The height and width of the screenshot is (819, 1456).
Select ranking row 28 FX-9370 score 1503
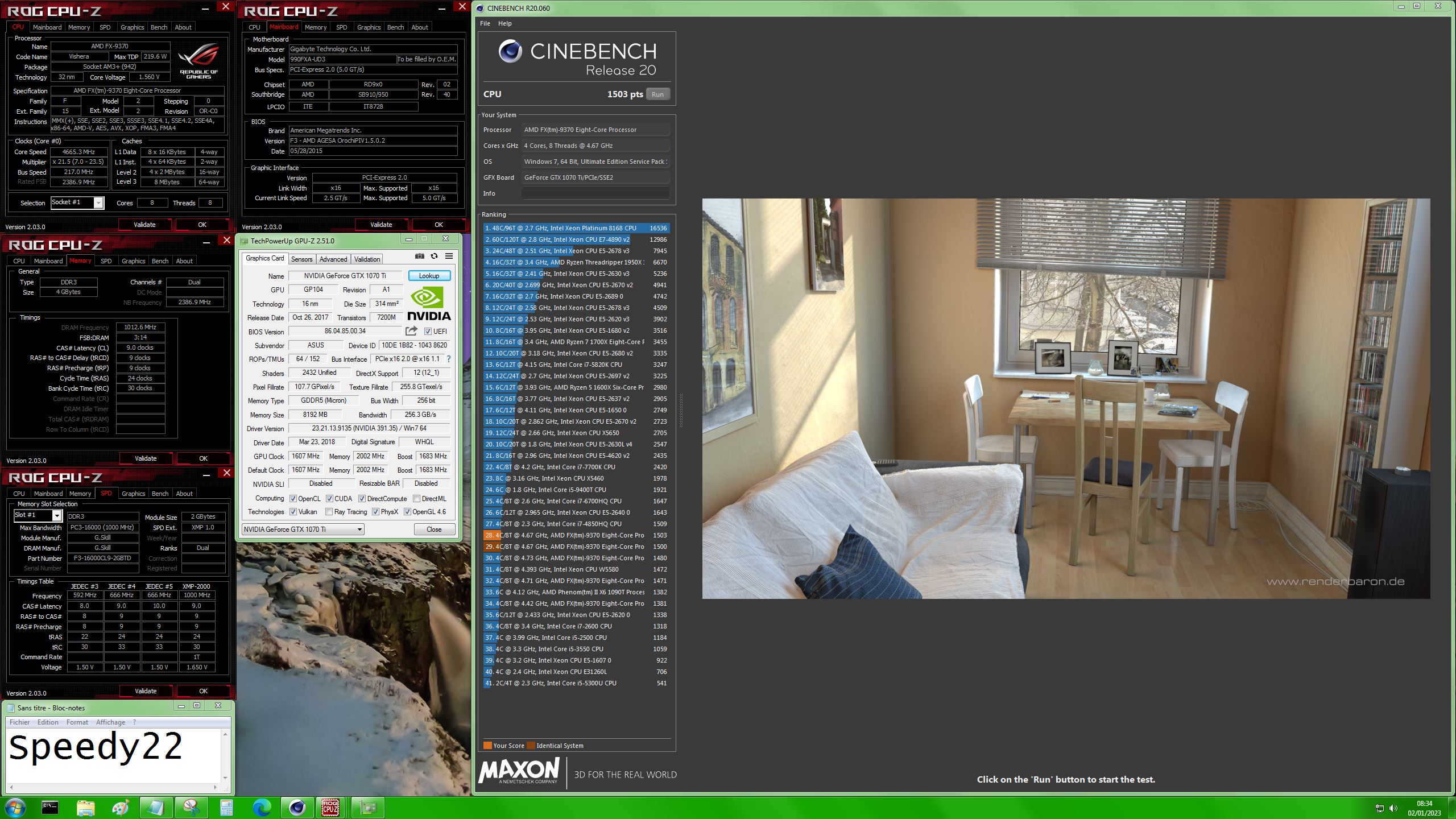(x=576, y=535)
